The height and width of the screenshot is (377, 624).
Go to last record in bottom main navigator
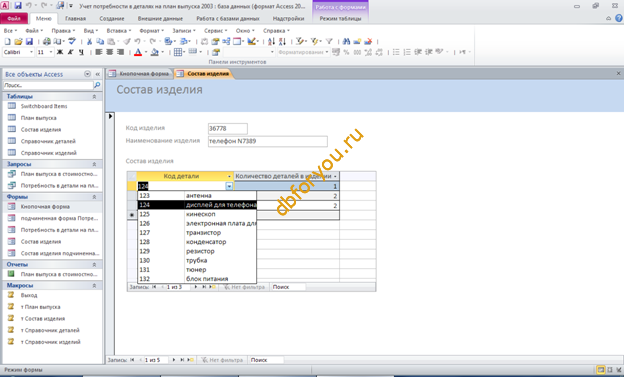pyautogui.click(x=182, y=360)
